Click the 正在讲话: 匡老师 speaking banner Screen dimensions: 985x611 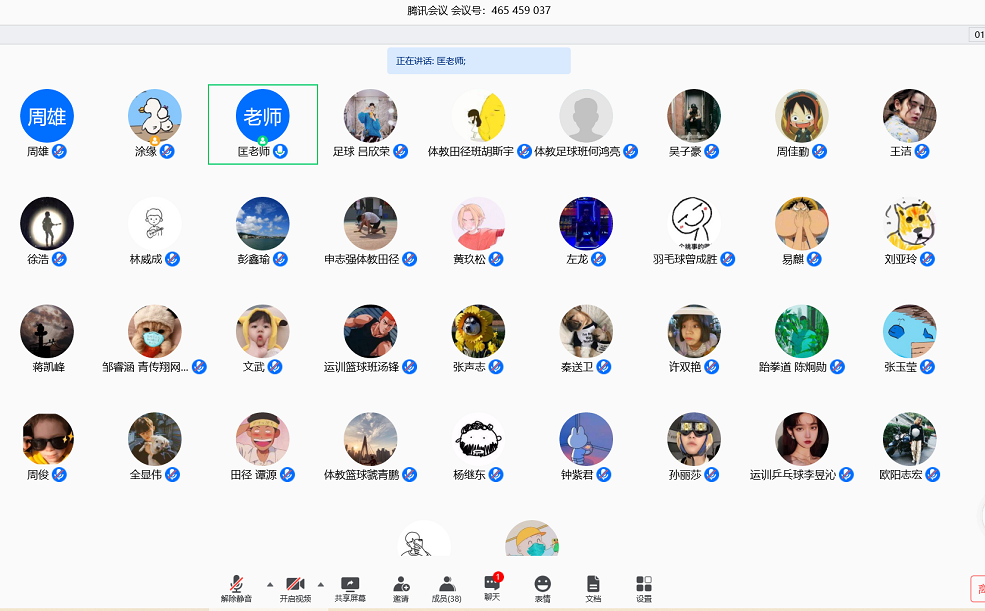coord(479,61)
